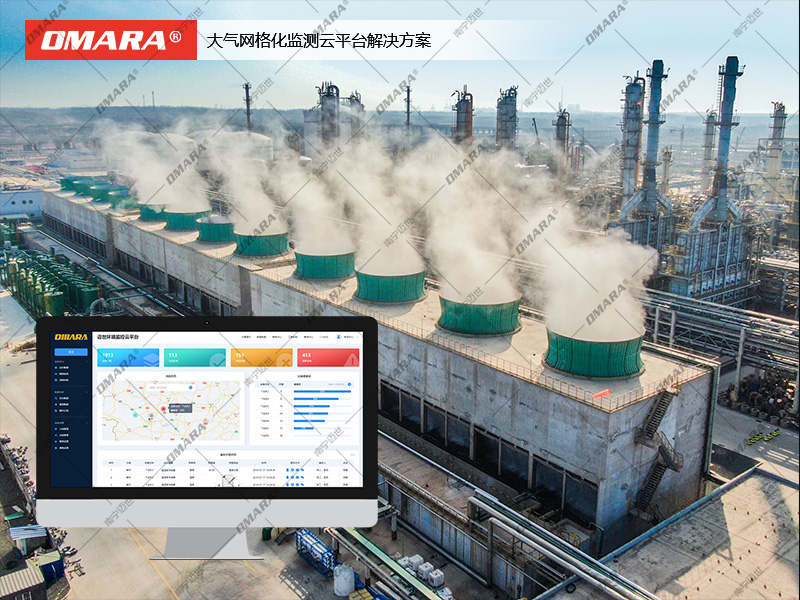800x600 pixels.
Task: Click the first action icon in the first table row
Action: click(x=289, y=471)
